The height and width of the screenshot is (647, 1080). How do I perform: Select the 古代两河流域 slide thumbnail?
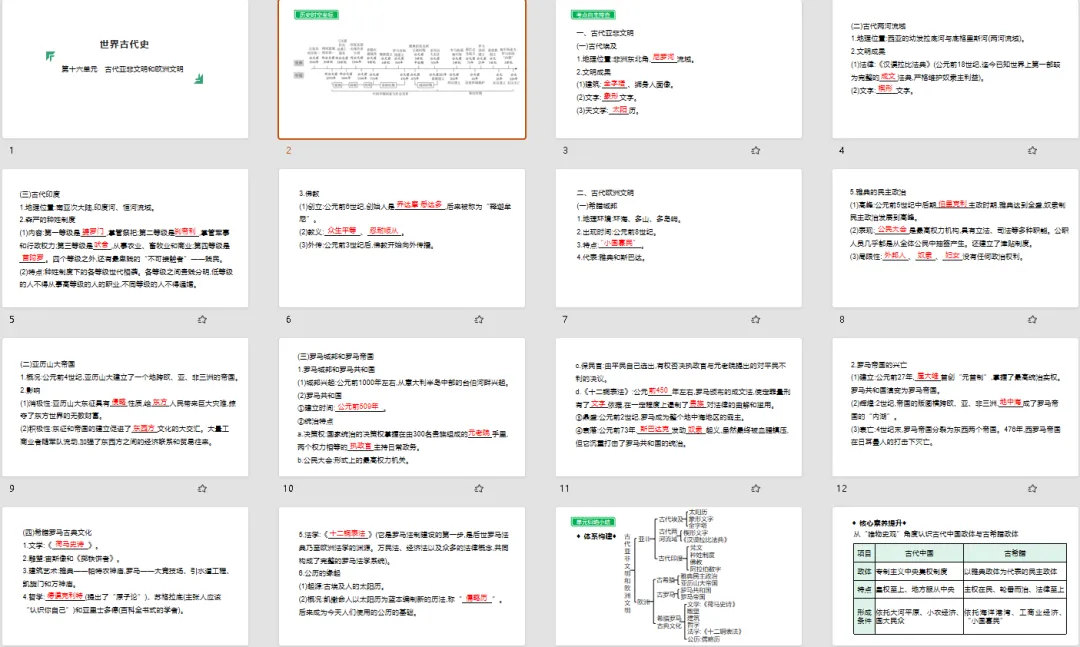pos(956,69)
